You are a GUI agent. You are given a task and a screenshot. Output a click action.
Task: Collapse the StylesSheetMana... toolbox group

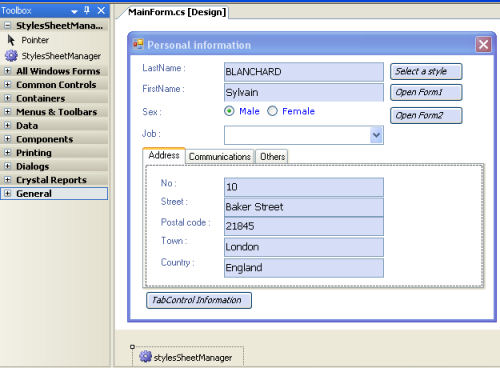point(7,25)
